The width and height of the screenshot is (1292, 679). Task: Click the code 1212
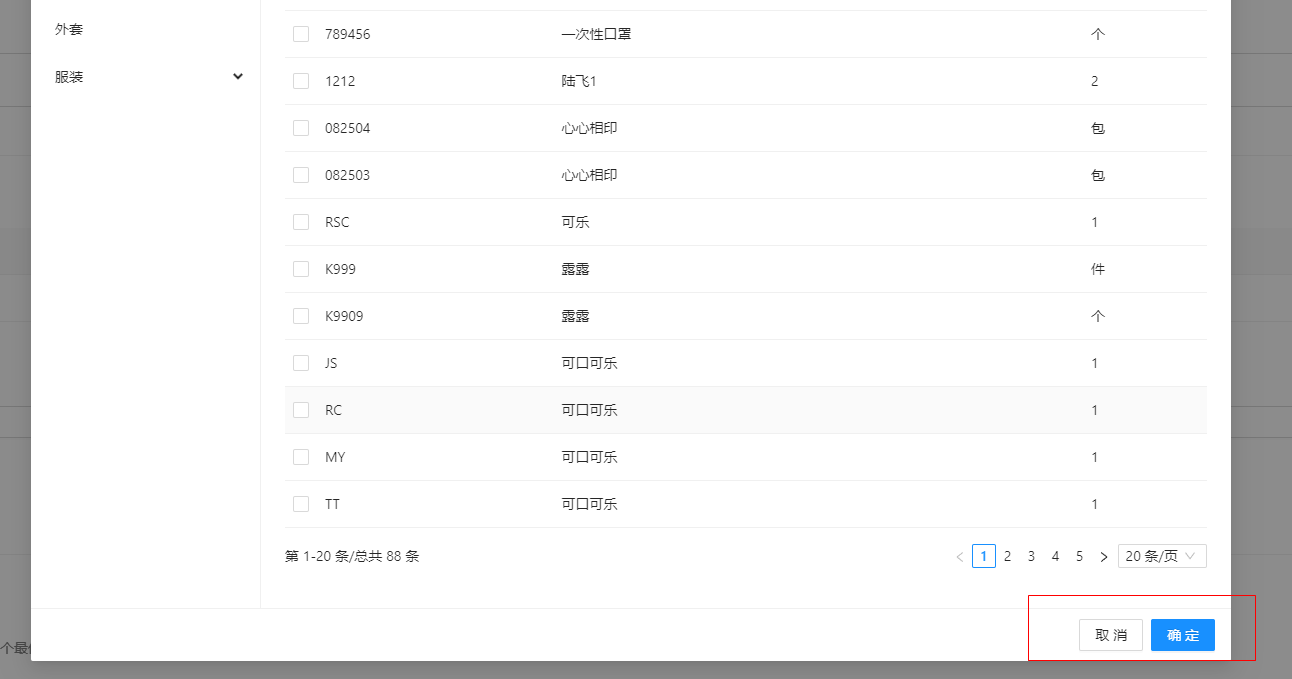coord(340,81)
